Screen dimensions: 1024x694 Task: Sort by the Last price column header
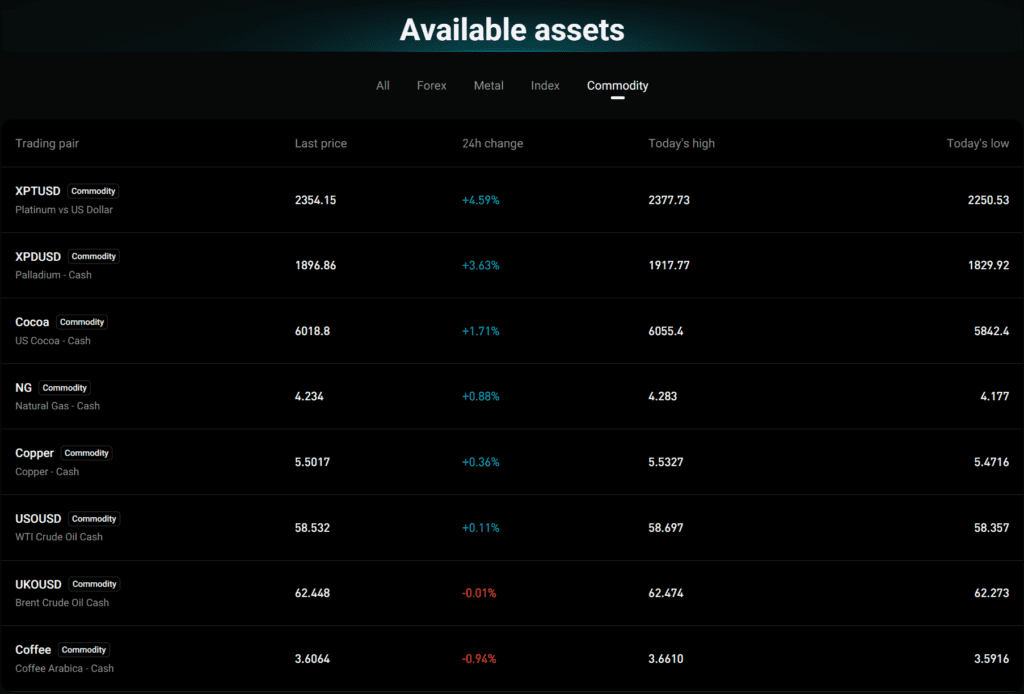coord(320,144)
